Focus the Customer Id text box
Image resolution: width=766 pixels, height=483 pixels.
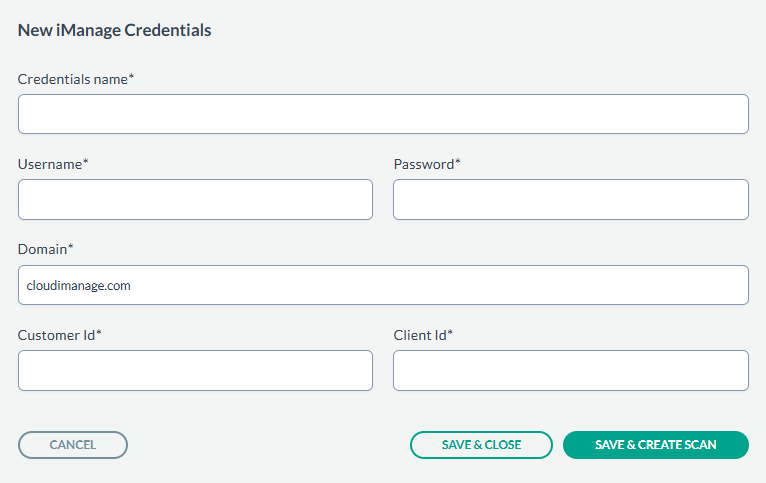[x=195, y=370]
